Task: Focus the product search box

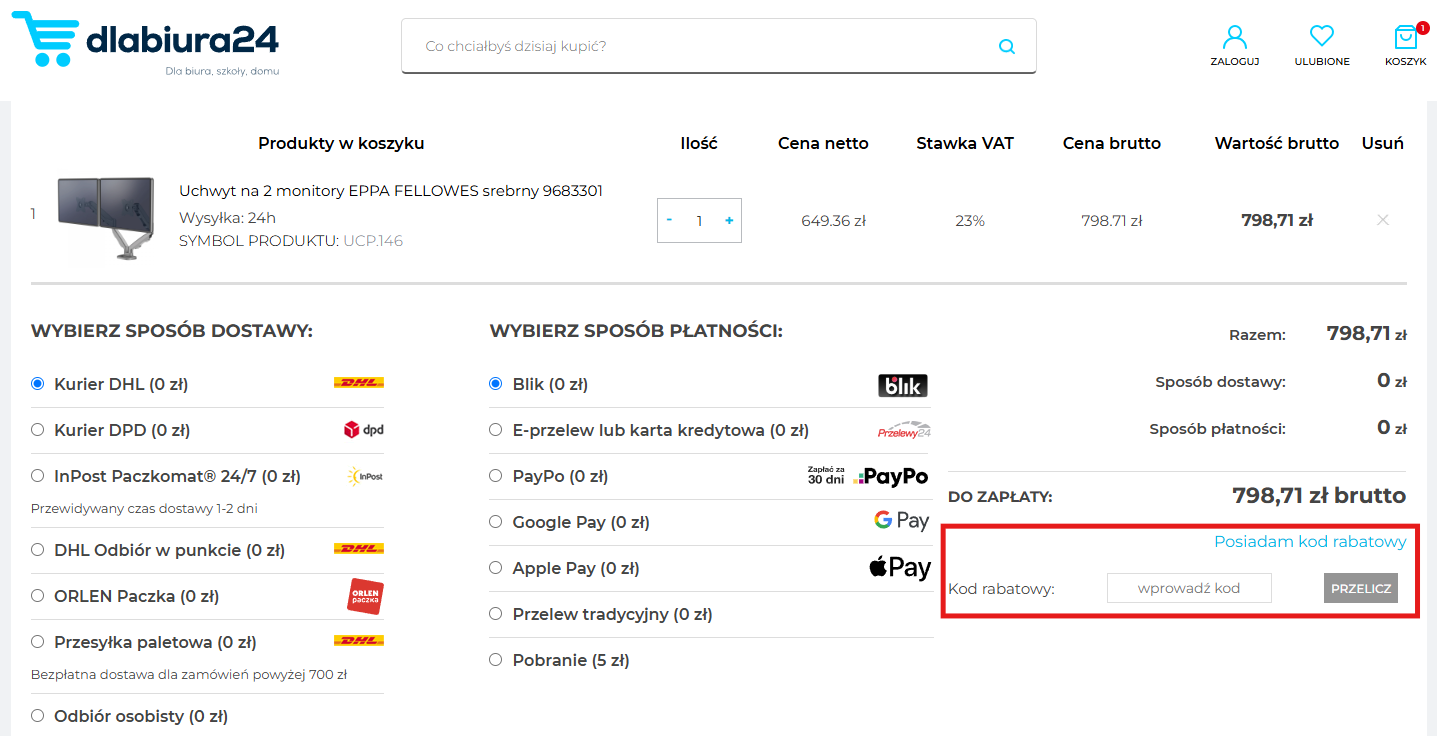Action: (x=700, y=46)
